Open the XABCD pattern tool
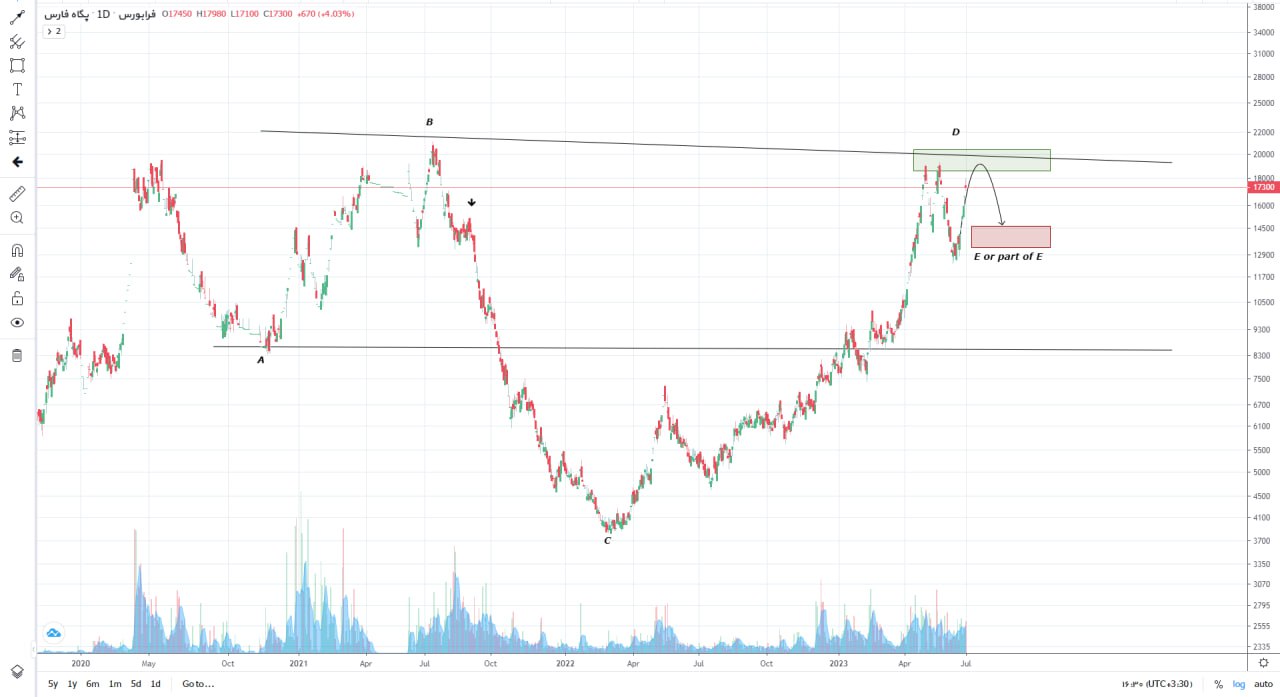Image resolution: width=1280 pixels, height=697 pixels. (x=17, y=114)
